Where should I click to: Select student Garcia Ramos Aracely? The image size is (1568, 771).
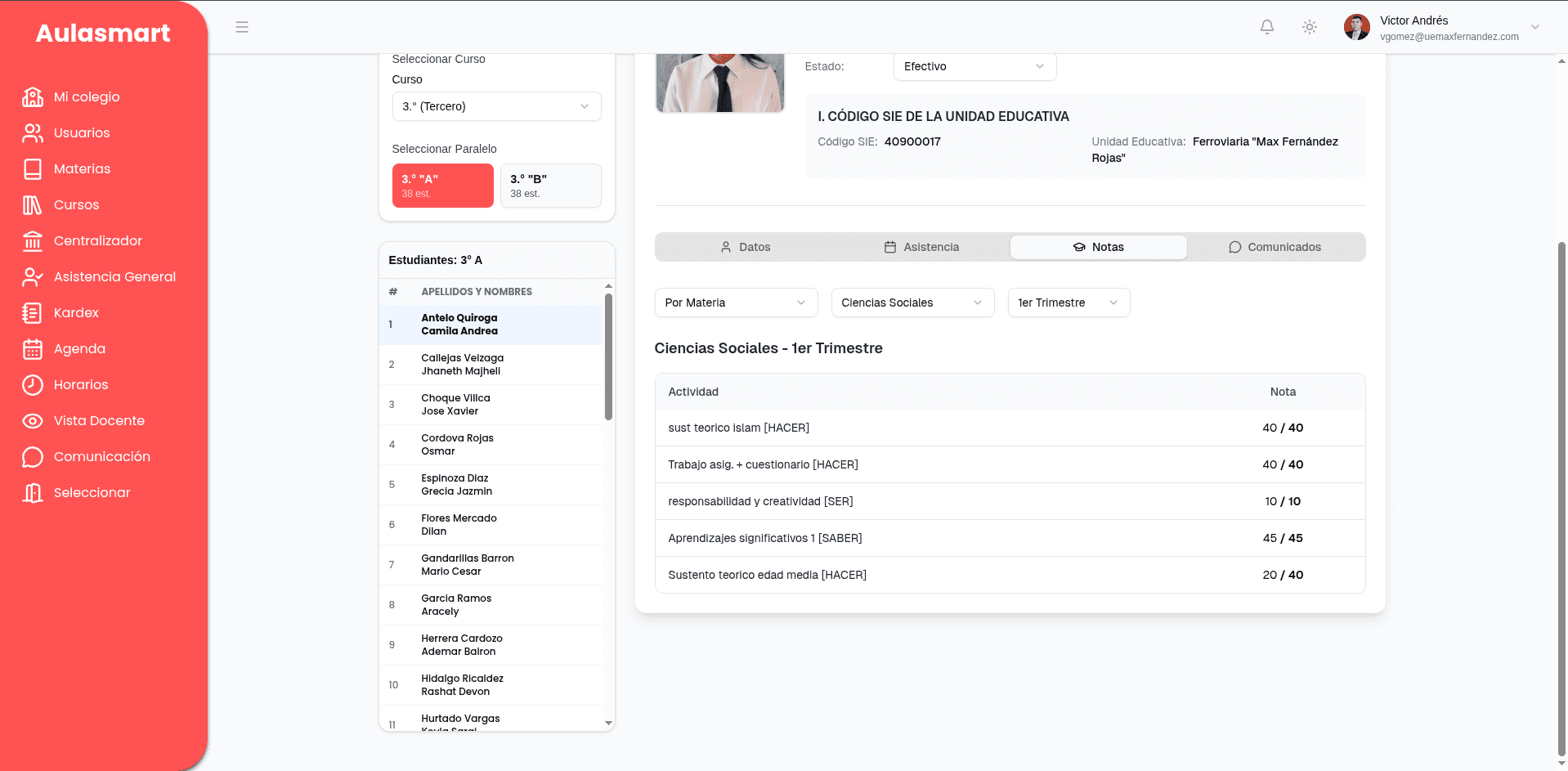coord(491,605)
